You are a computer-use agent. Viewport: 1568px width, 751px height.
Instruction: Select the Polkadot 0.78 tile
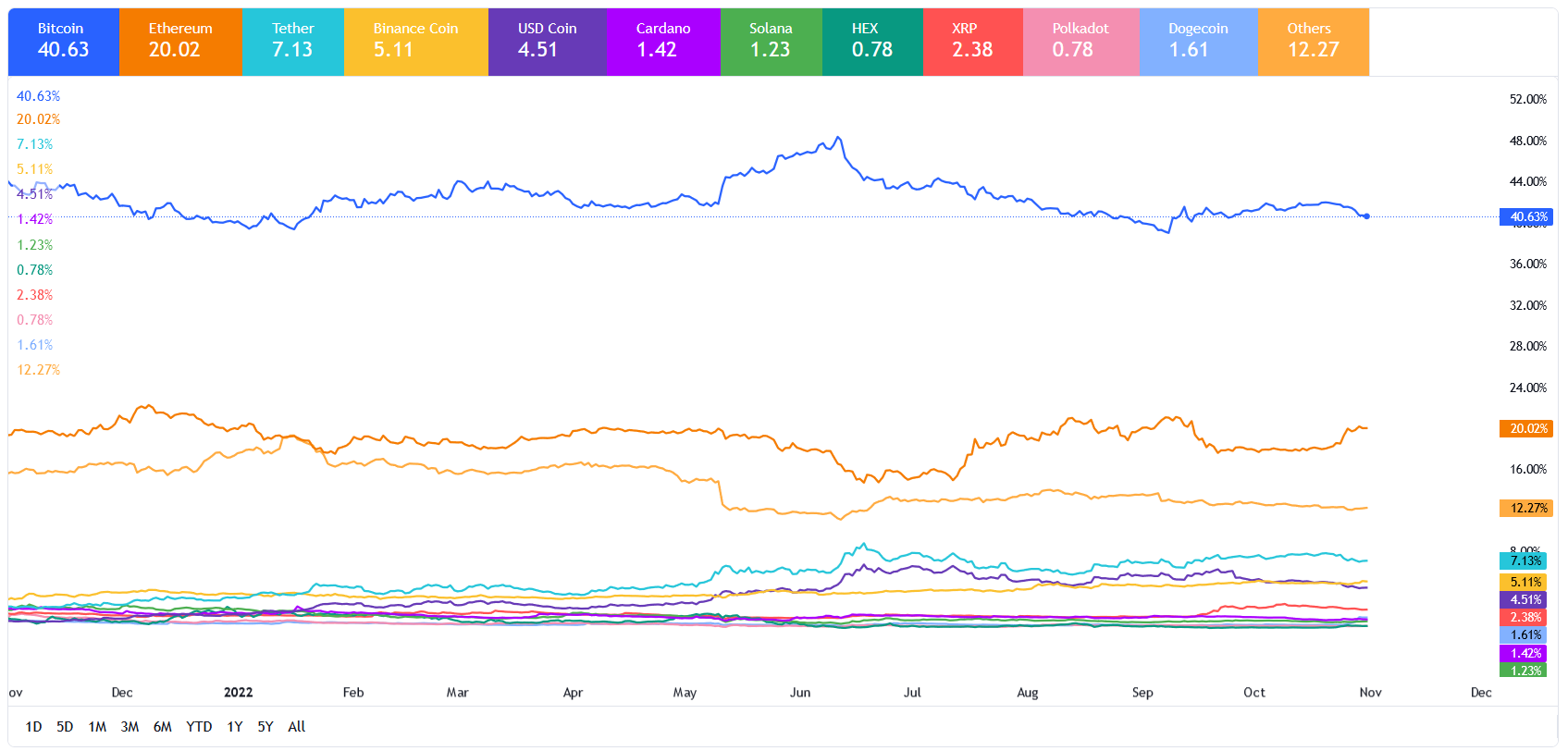click(1080, 42)
